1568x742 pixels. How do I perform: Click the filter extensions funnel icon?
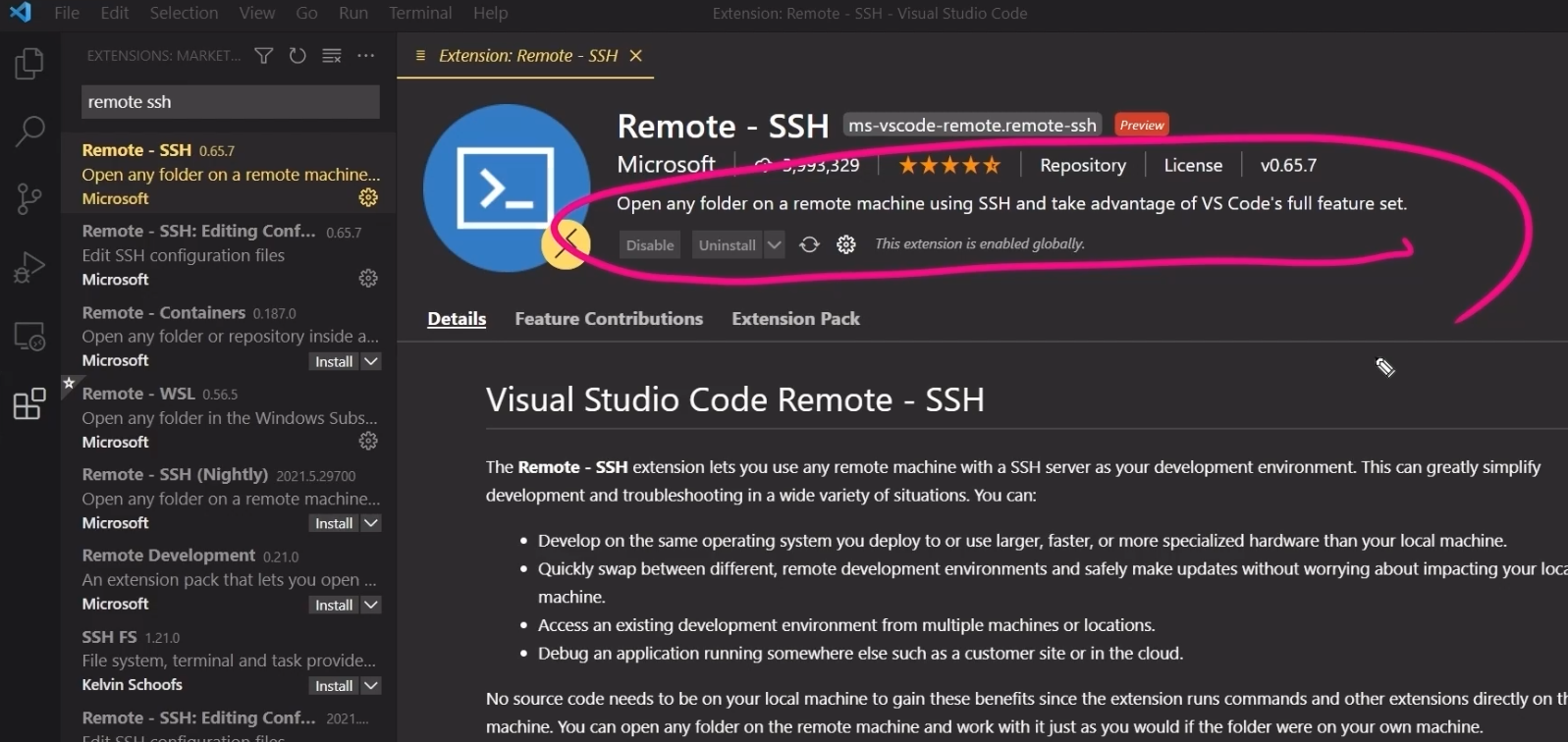point(263,56)
